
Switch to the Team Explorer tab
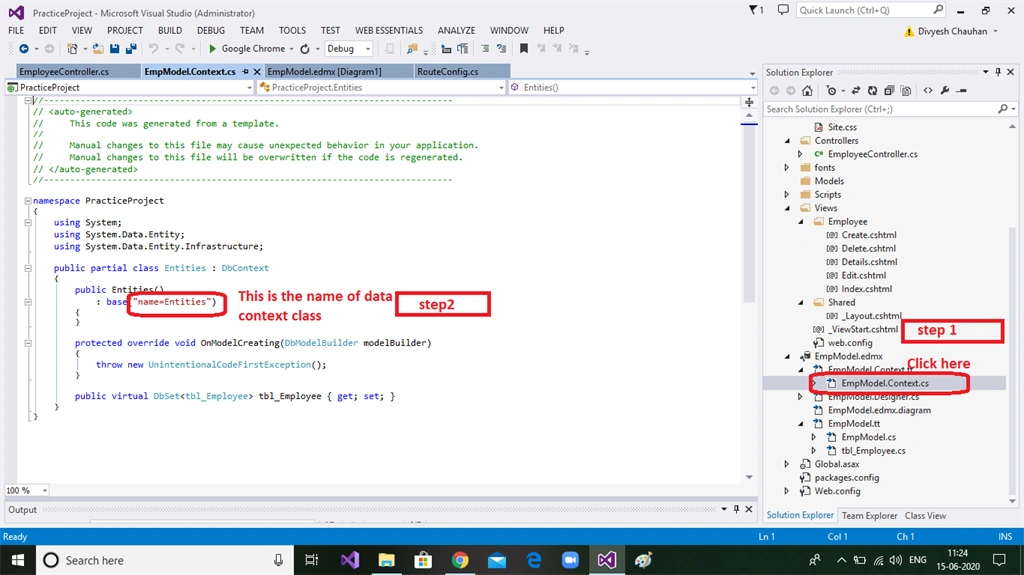pos(869,516)
